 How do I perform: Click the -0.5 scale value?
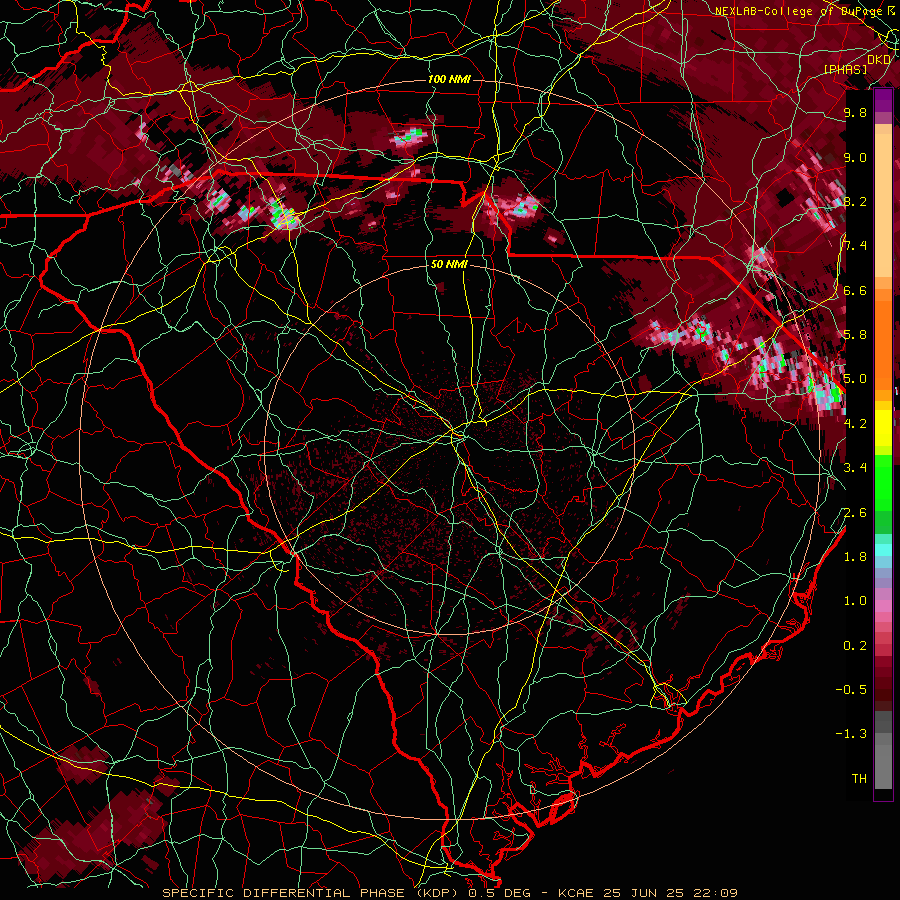point(851,690)
